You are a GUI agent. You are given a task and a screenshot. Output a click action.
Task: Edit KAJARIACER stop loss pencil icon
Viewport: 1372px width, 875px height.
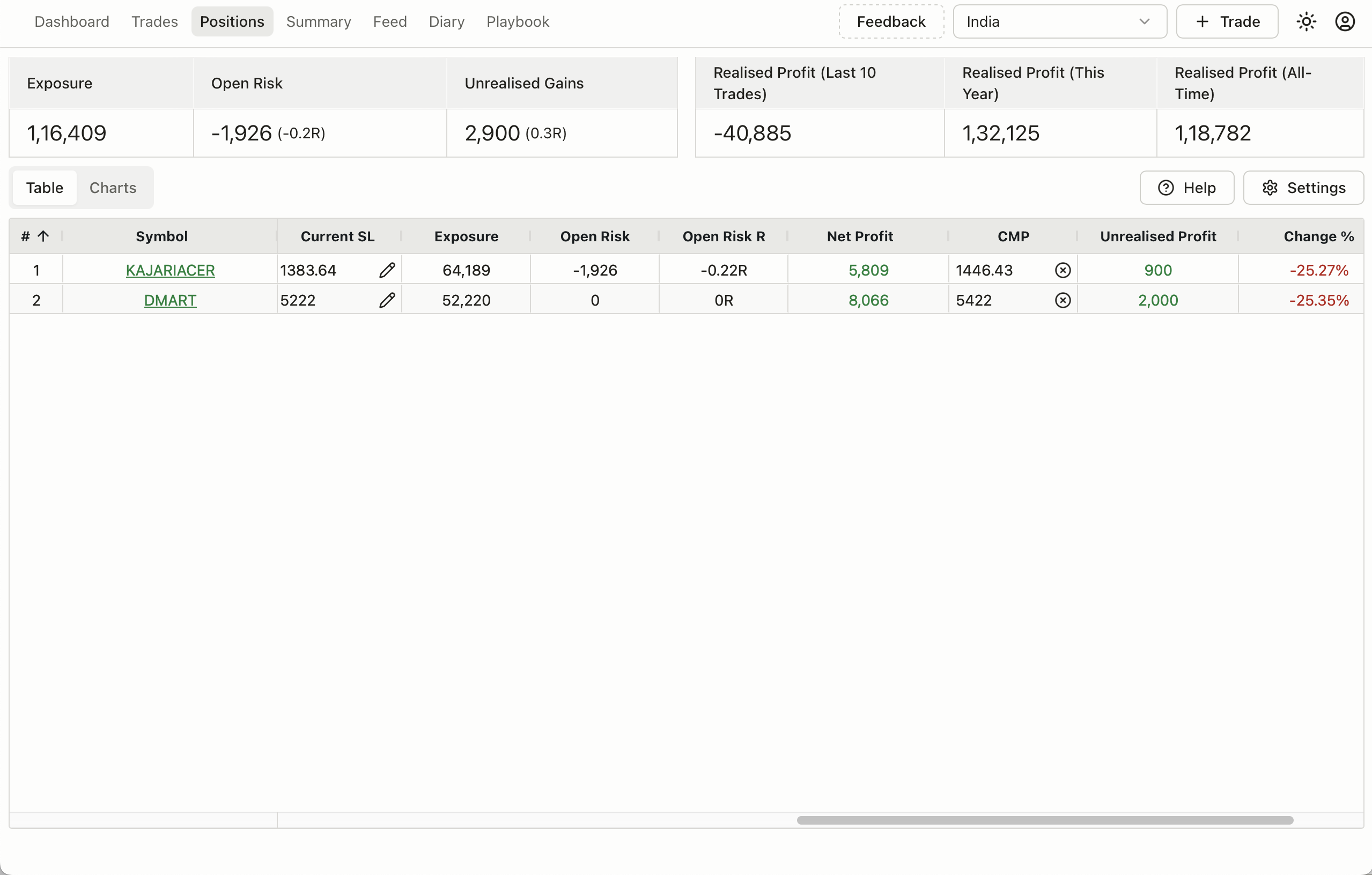(387, 270)
